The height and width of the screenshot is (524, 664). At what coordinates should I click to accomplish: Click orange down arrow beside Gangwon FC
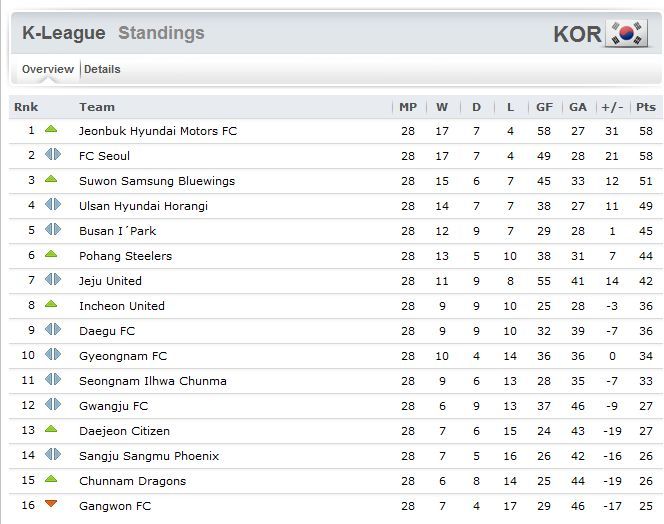pyautogui.click(x=51, y=504)
